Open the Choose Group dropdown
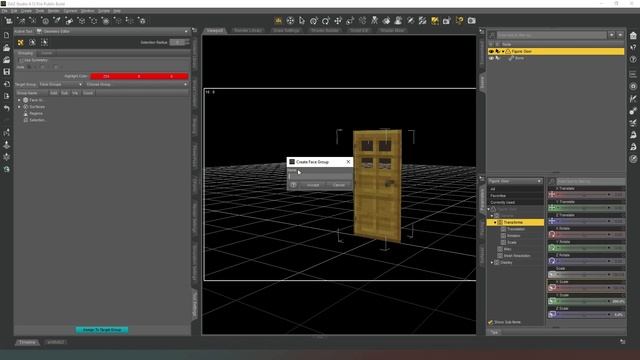The width and height of the screenshot is (640, 360). click(x=137, y=84)
